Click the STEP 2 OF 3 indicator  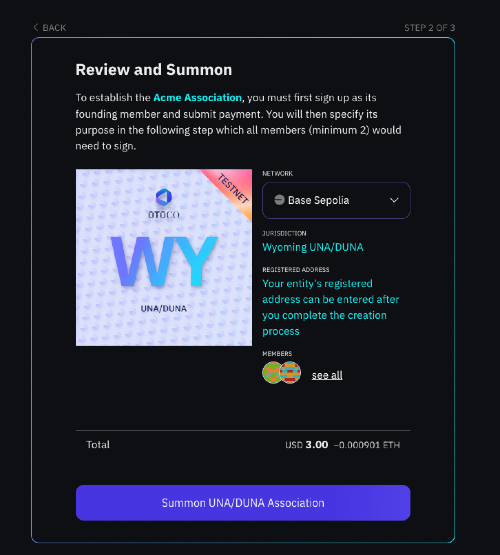tap(430, 28)
